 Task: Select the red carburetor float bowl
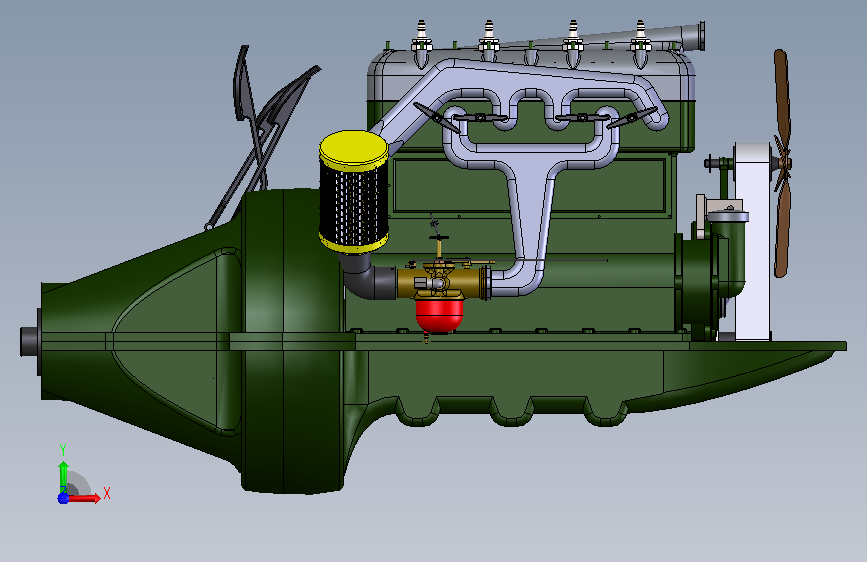[440, 316]
